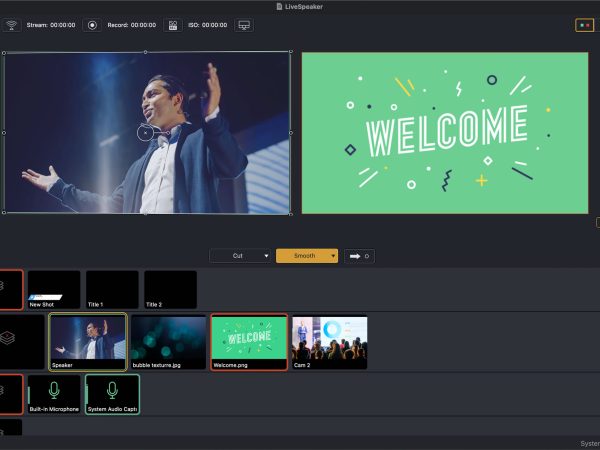Click the top-middle resize handle of preview

point(145,52)
